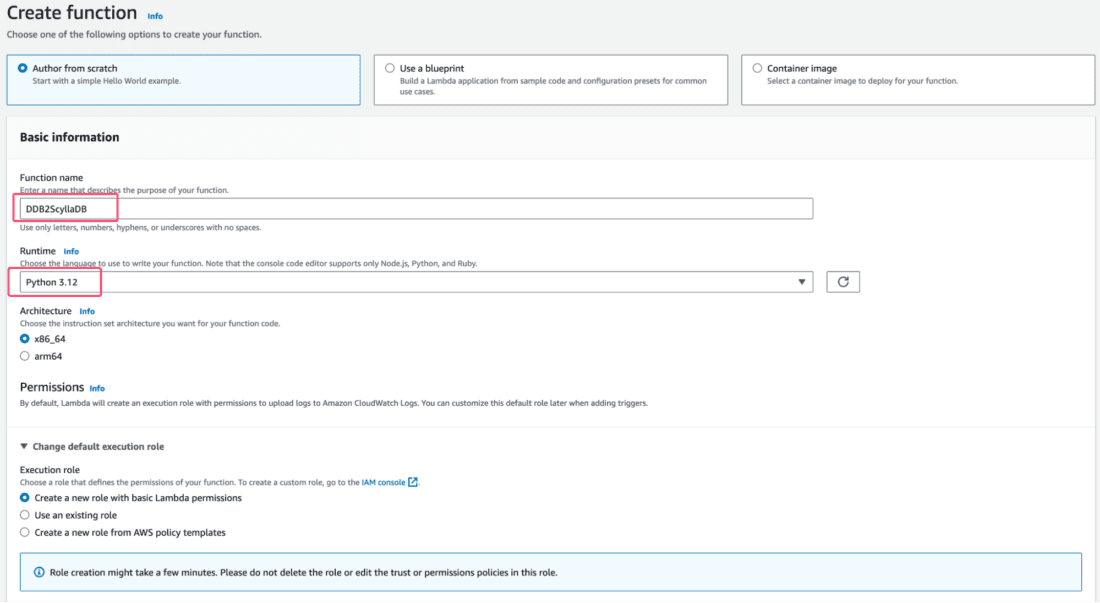
Task: Open Info link next to Create function
Action: pyautogui.click(x=155, y=16)
